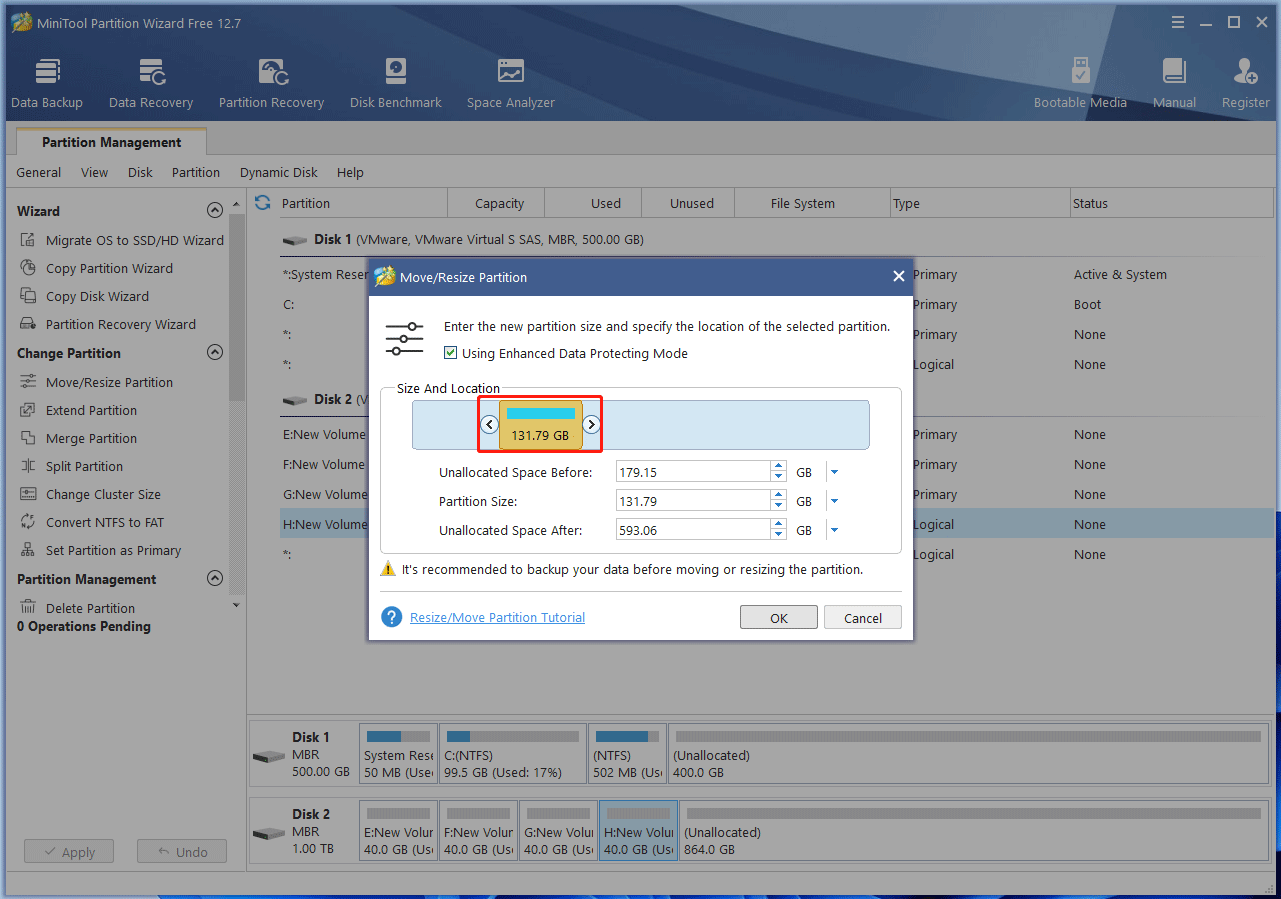Choose Delete Partition in the sidebar
Screen dimensions: 1281x899
pyautogui.click(x=90, y=608)
